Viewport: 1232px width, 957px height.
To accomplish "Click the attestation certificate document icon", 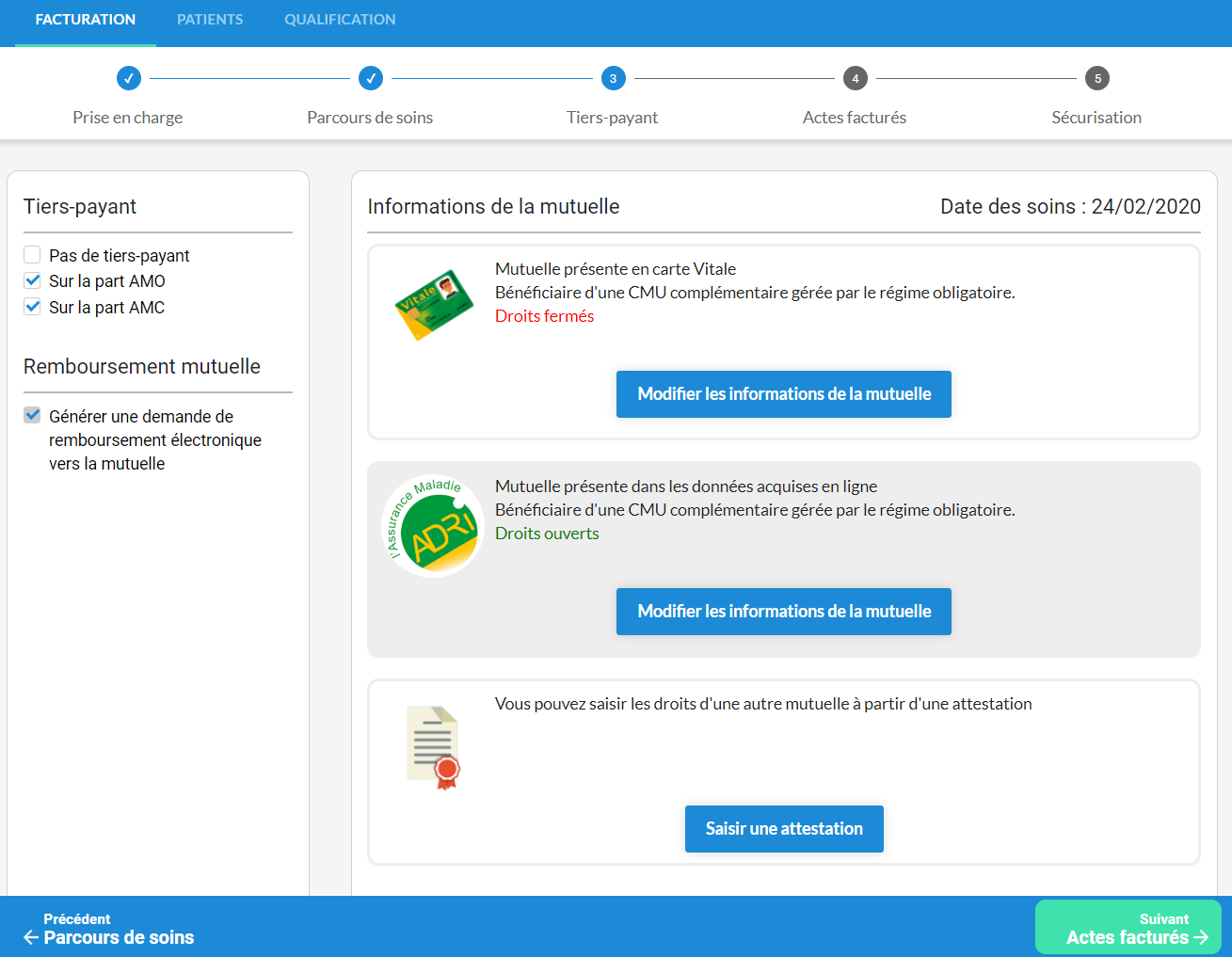I will (x=434, y=747).
